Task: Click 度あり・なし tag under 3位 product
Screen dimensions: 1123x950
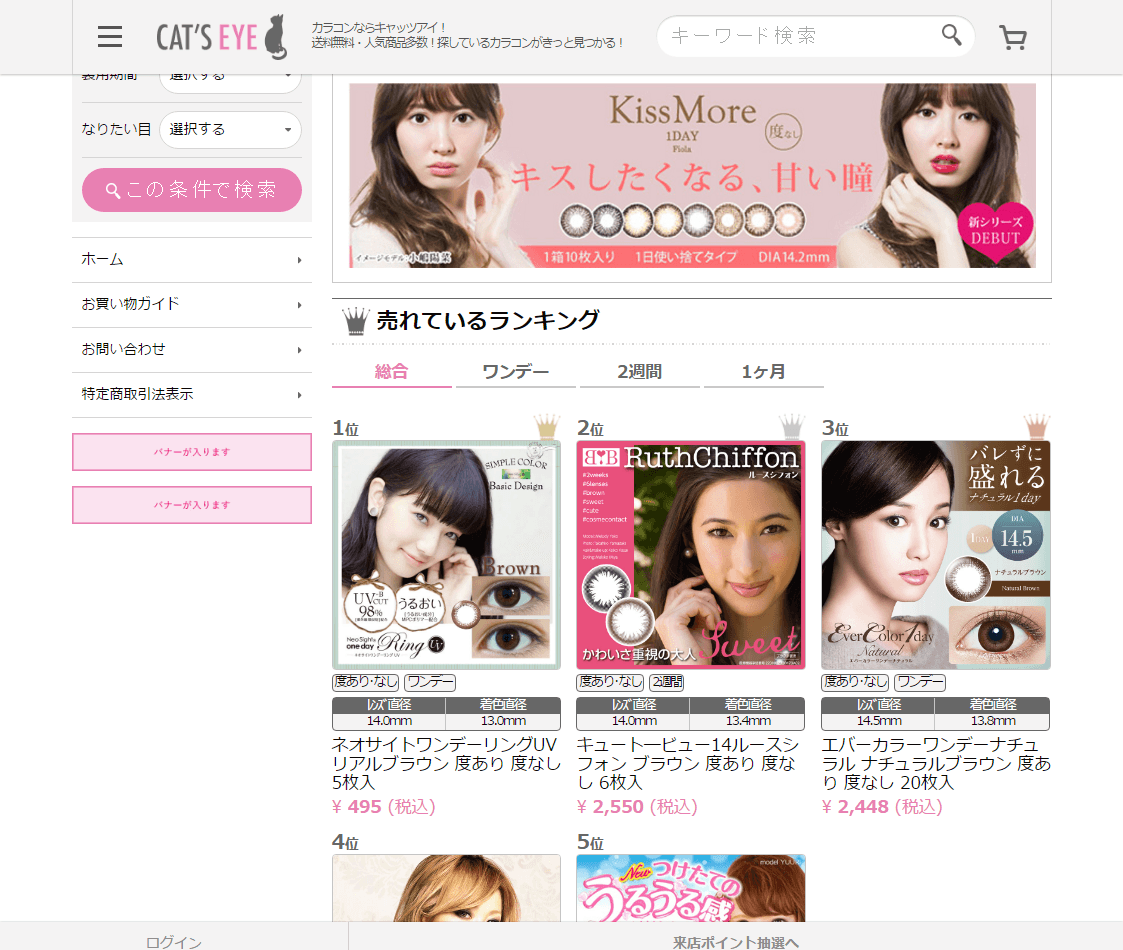Action: [x=855, y=682]
